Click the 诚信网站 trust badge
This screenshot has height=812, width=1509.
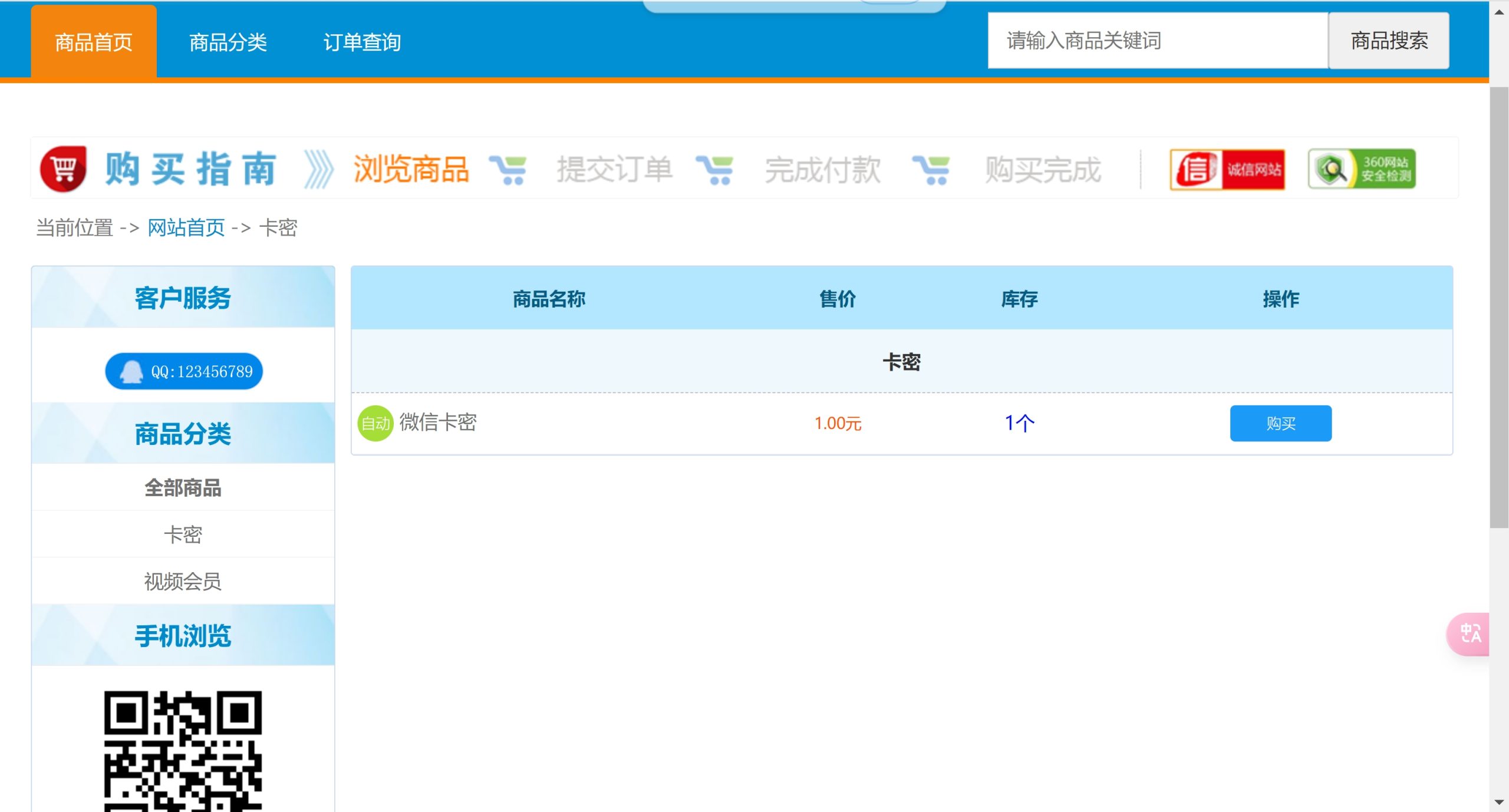coord(1227,169)
